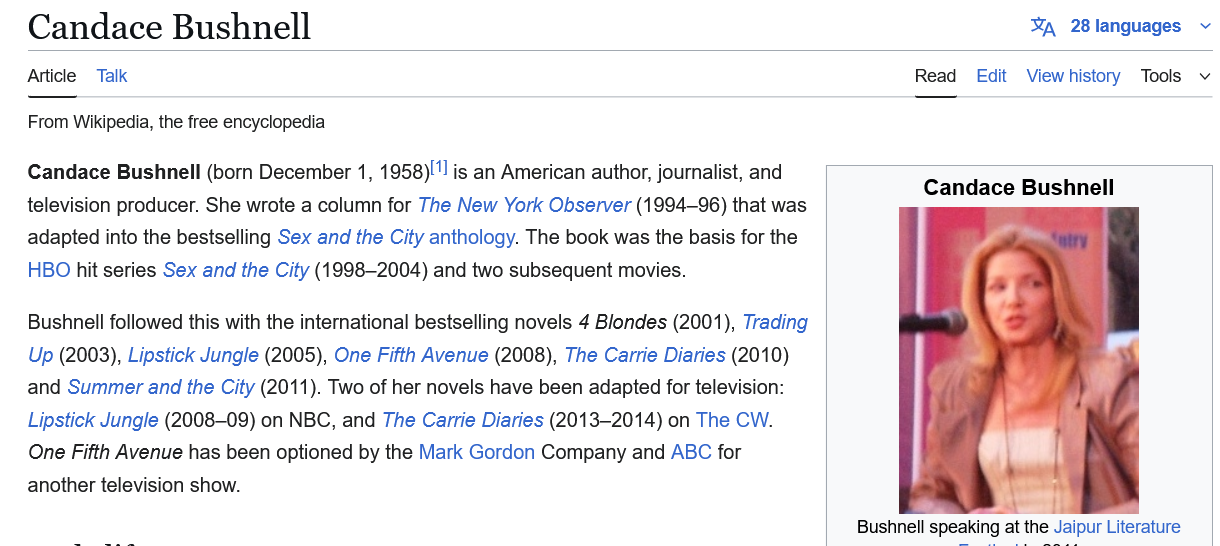Open the ABC network link
Image resolution: width=1220 pixels, height=546 pixels.
pos(691,452)
